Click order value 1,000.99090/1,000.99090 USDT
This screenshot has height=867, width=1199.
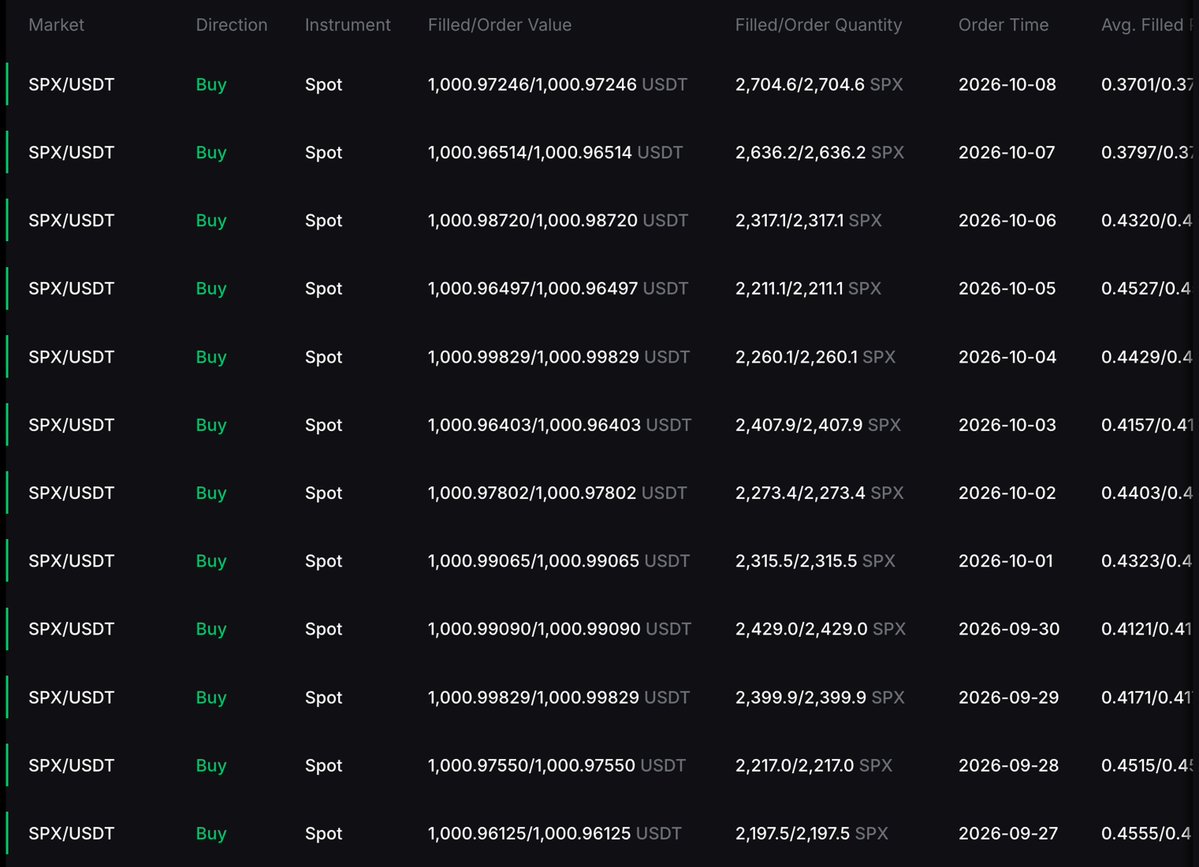(x=559, y=629)
